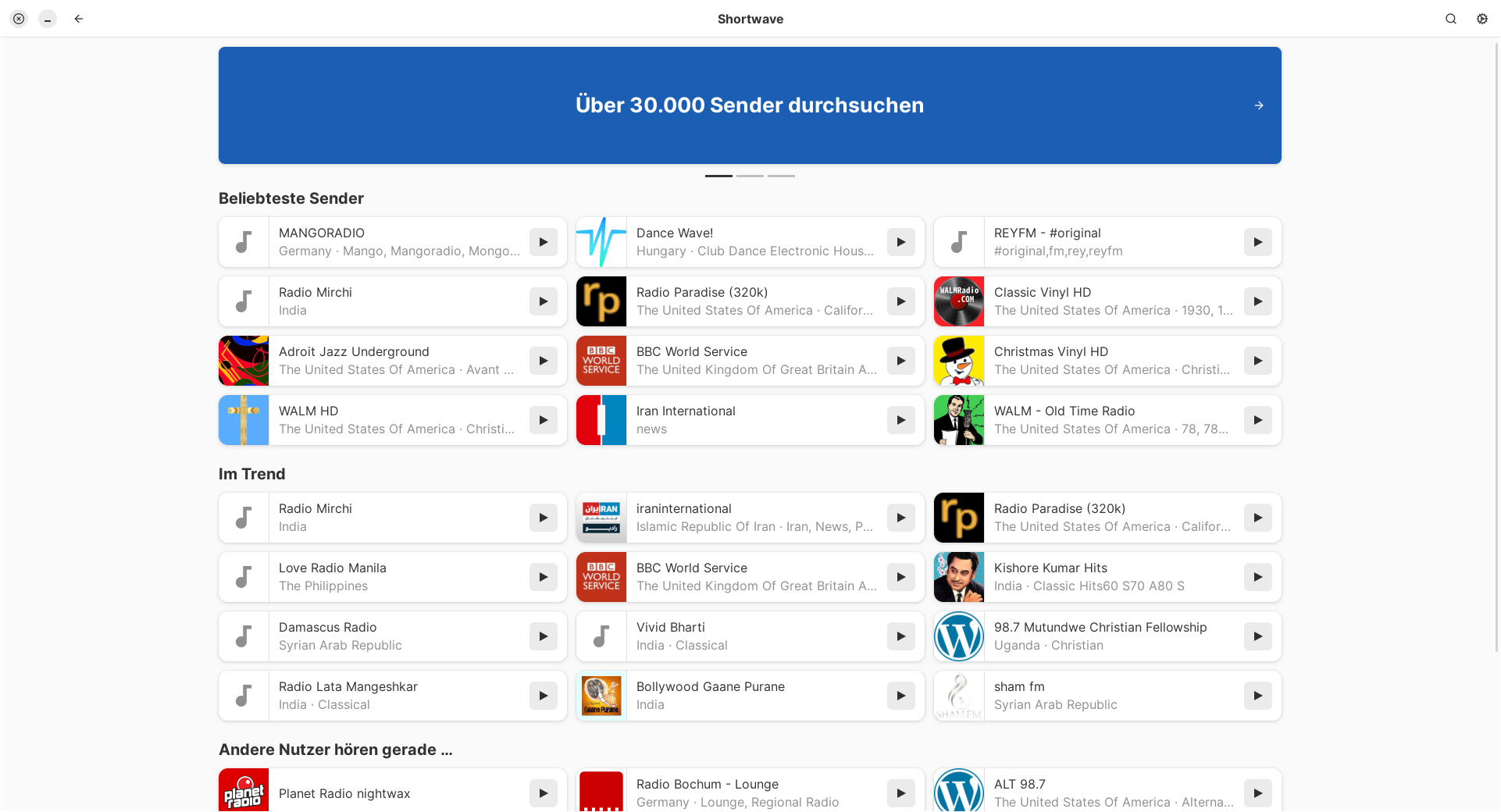Open Radio Mirchi card under Im Trend
The height and width of the screenshot is (812, 1501).
pyautogui.click(x=393, y=518)
